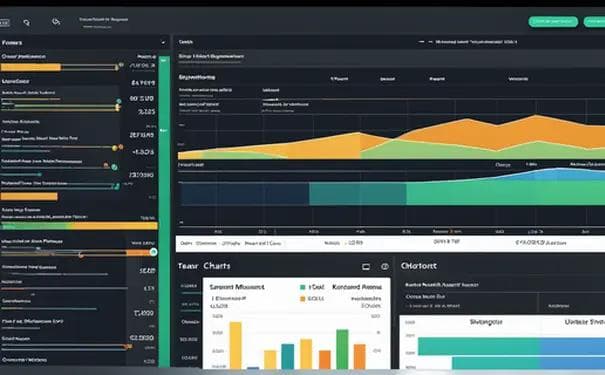Collapse the Fomers panel with its chevron
The image size is (605, 375).
click(164, 42)
